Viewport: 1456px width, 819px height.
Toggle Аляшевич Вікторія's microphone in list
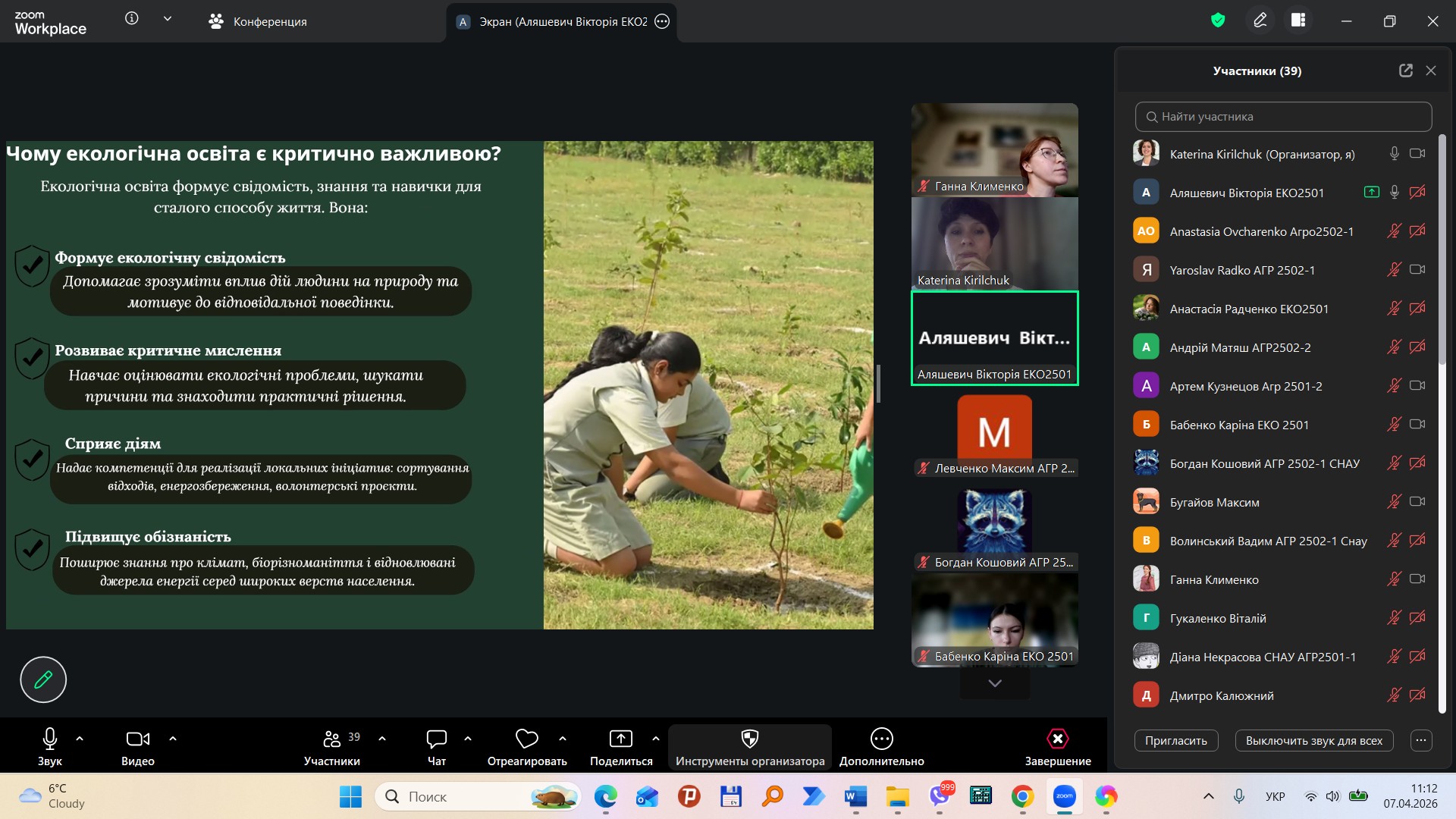1394,193
